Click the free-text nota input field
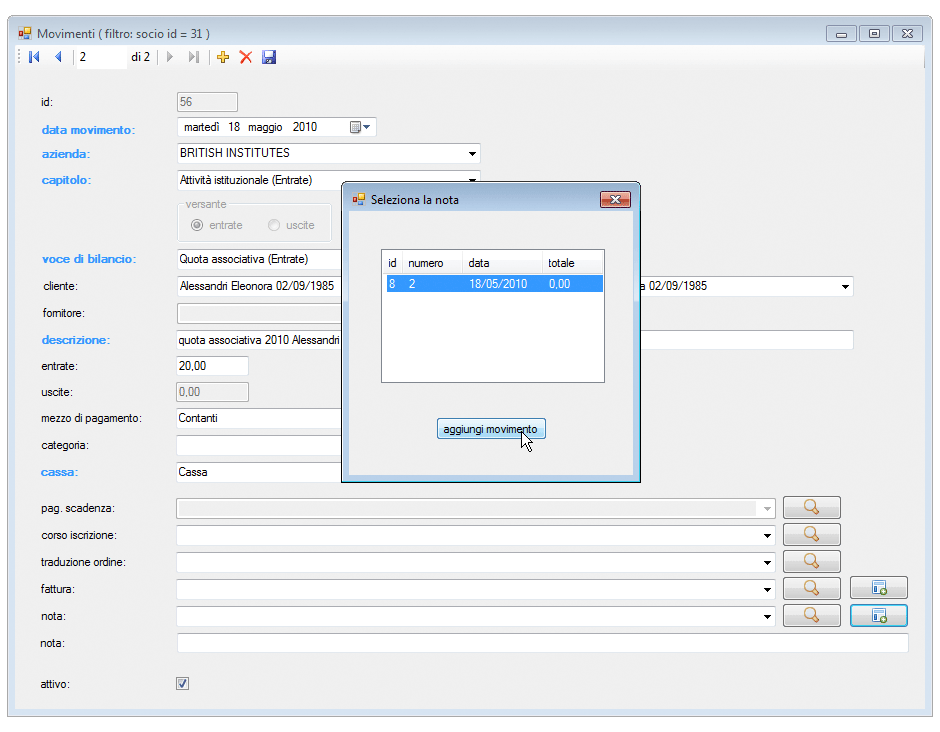Viewport: 940px width, 732px height. point(543,643)
